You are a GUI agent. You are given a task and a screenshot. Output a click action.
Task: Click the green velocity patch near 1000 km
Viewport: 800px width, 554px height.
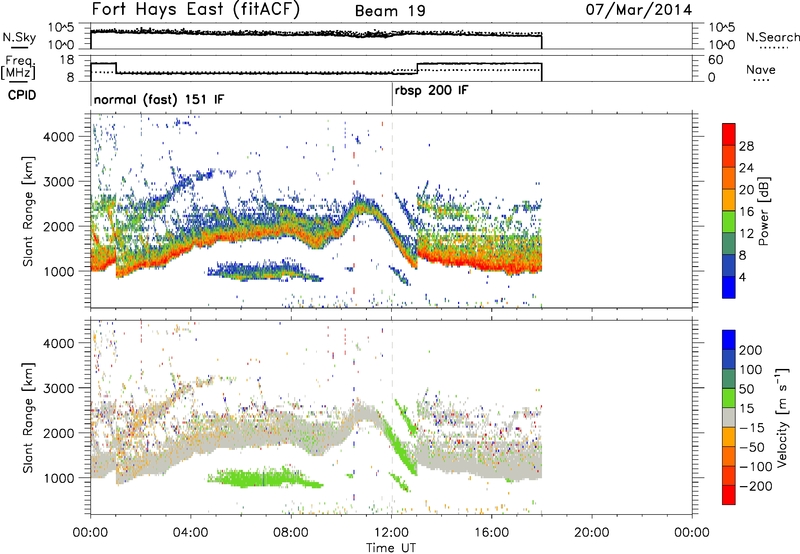coord(263,478)
